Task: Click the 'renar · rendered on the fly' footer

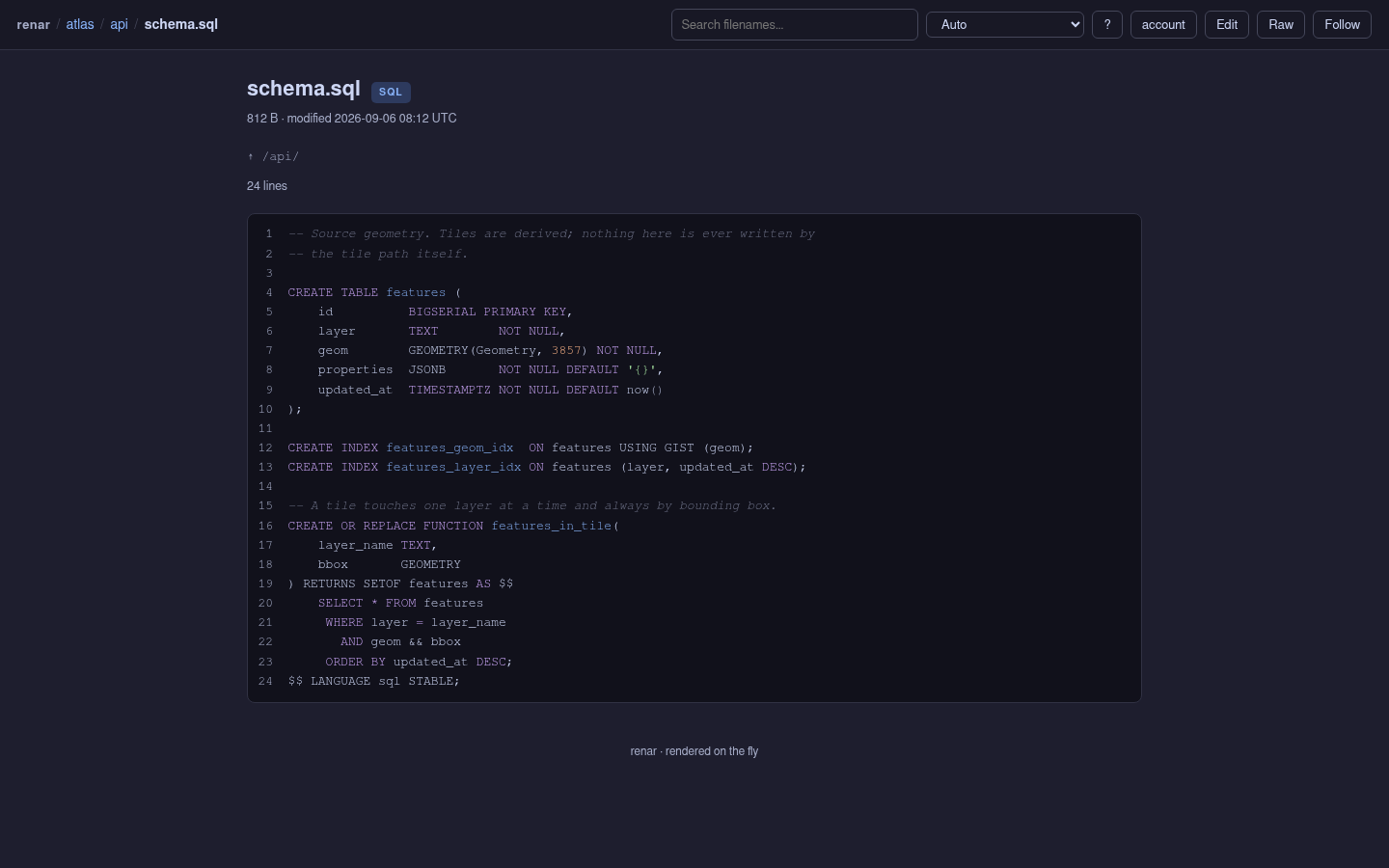Action: tap(694, 751)
